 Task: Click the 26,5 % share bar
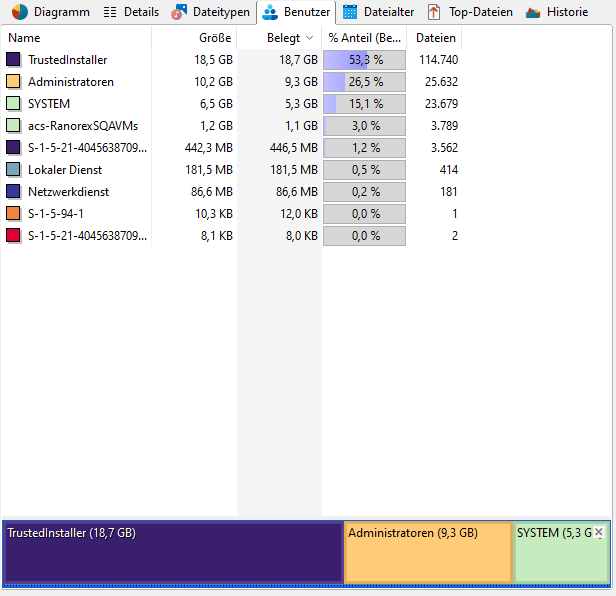click(x=365, y=82)
